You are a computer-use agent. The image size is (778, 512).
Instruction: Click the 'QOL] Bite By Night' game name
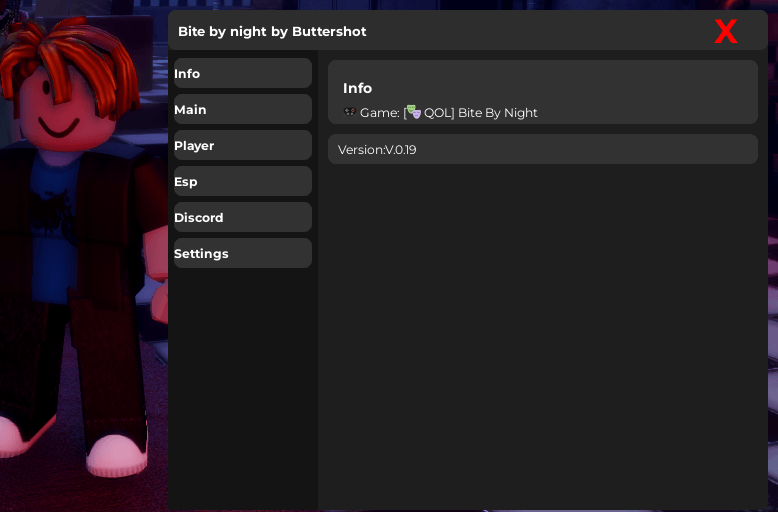coord(481,113)
